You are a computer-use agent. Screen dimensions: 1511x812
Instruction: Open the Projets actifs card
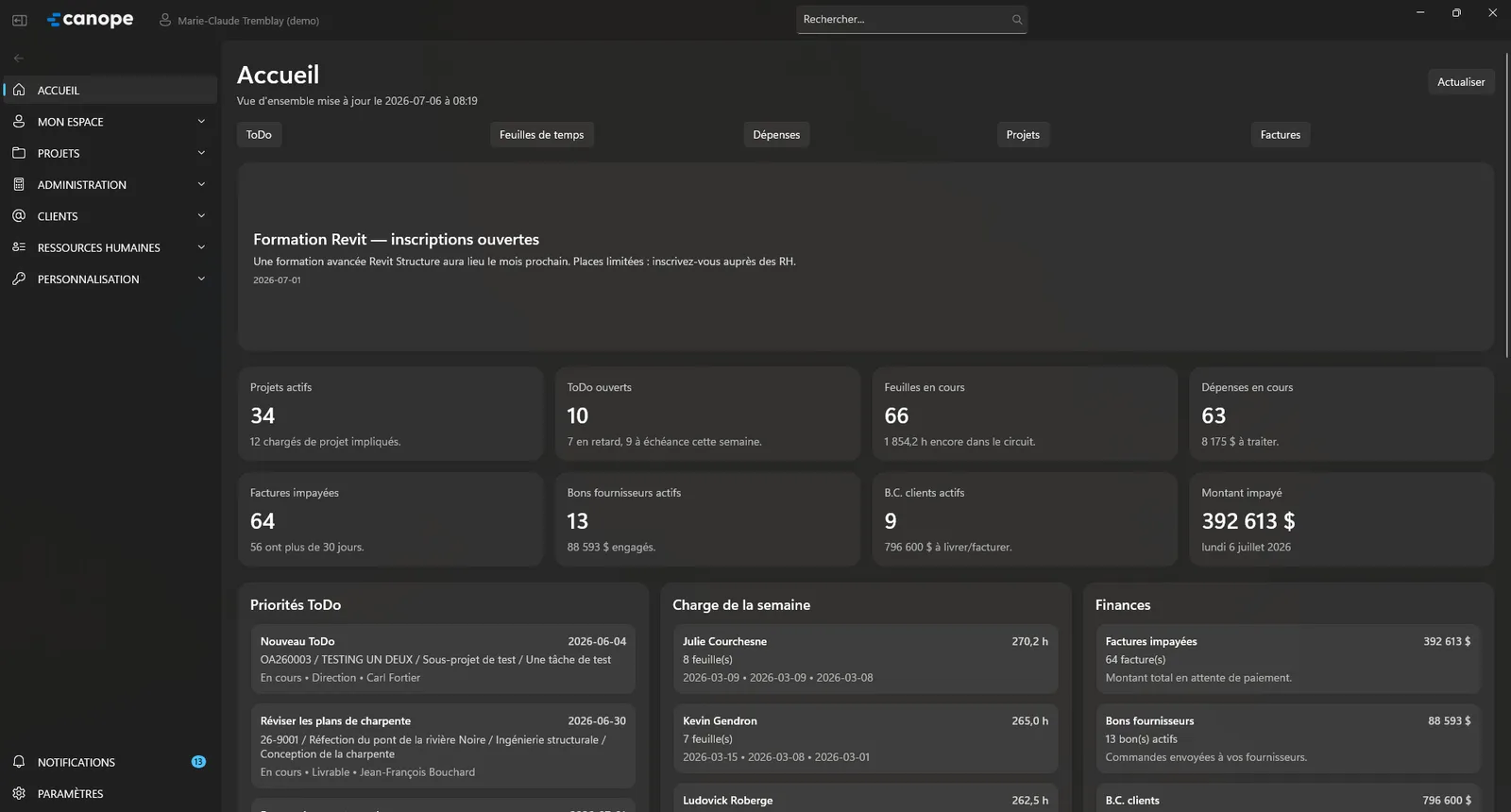[x=391, y=414]
